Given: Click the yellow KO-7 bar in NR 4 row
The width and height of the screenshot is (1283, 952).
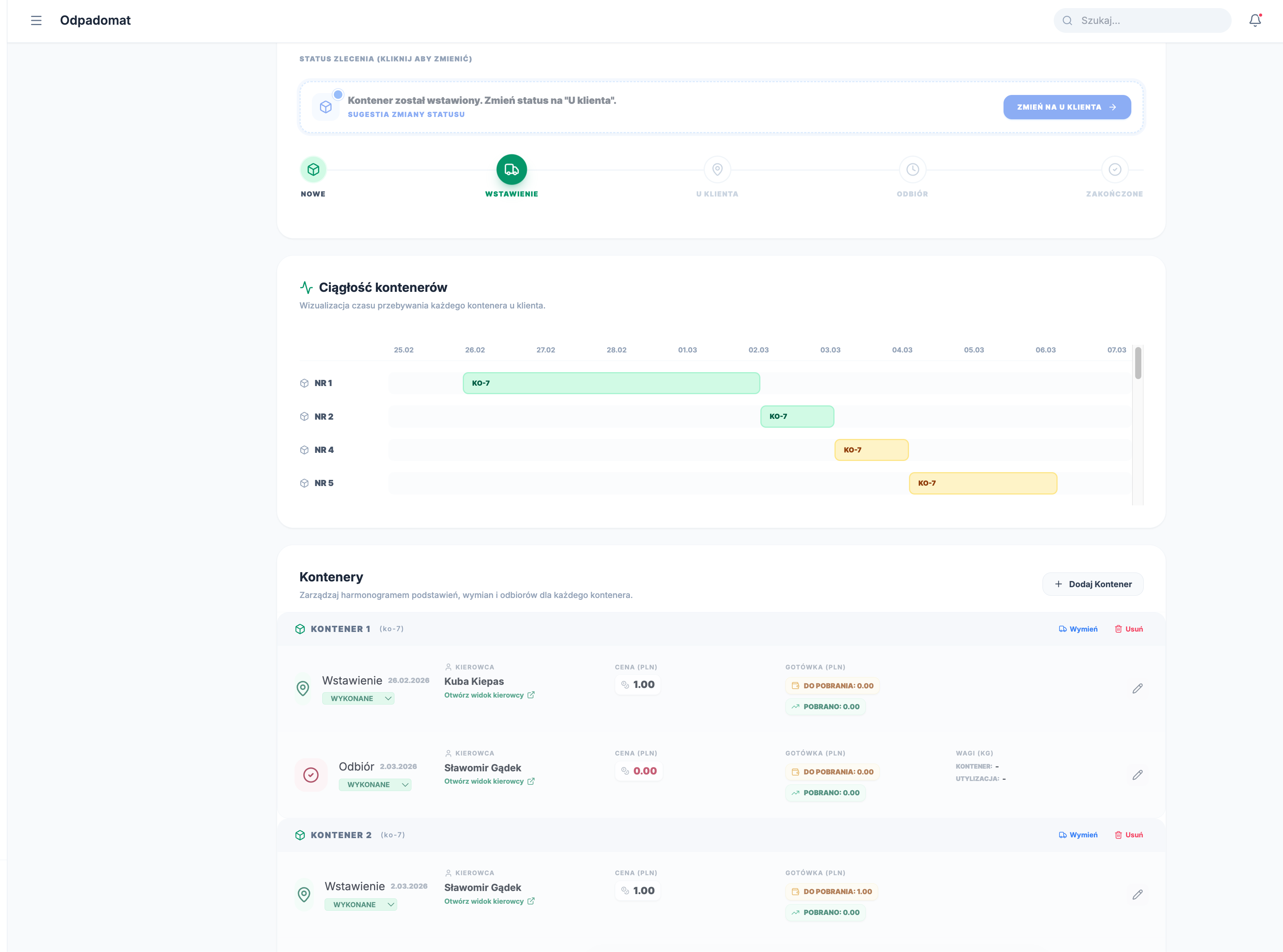Looking at the screenshot, I should (872, 449).
